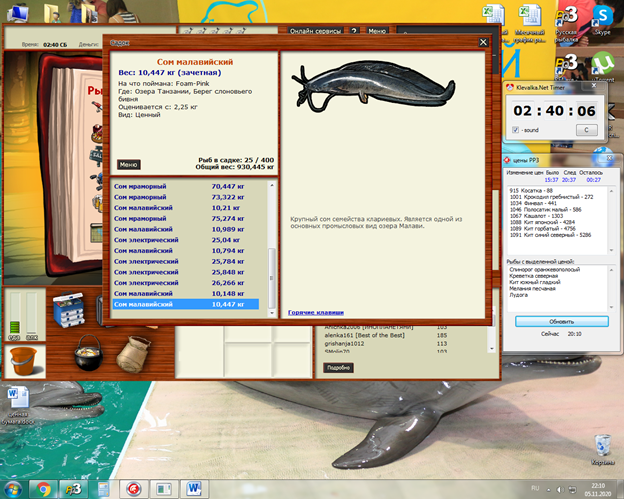Select Сом электрический 26,266 кг row

coord(185,283)
